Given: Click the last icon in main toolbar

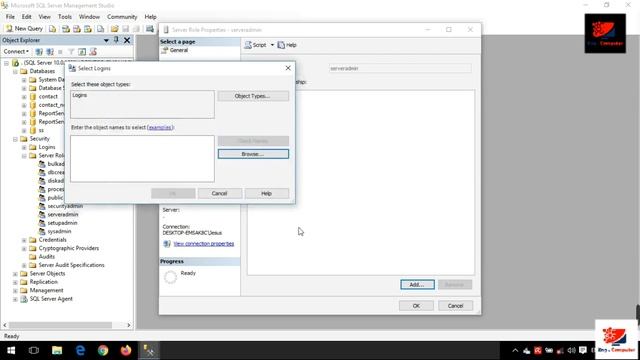Looking at the screenshot, I should click(150, 29).
